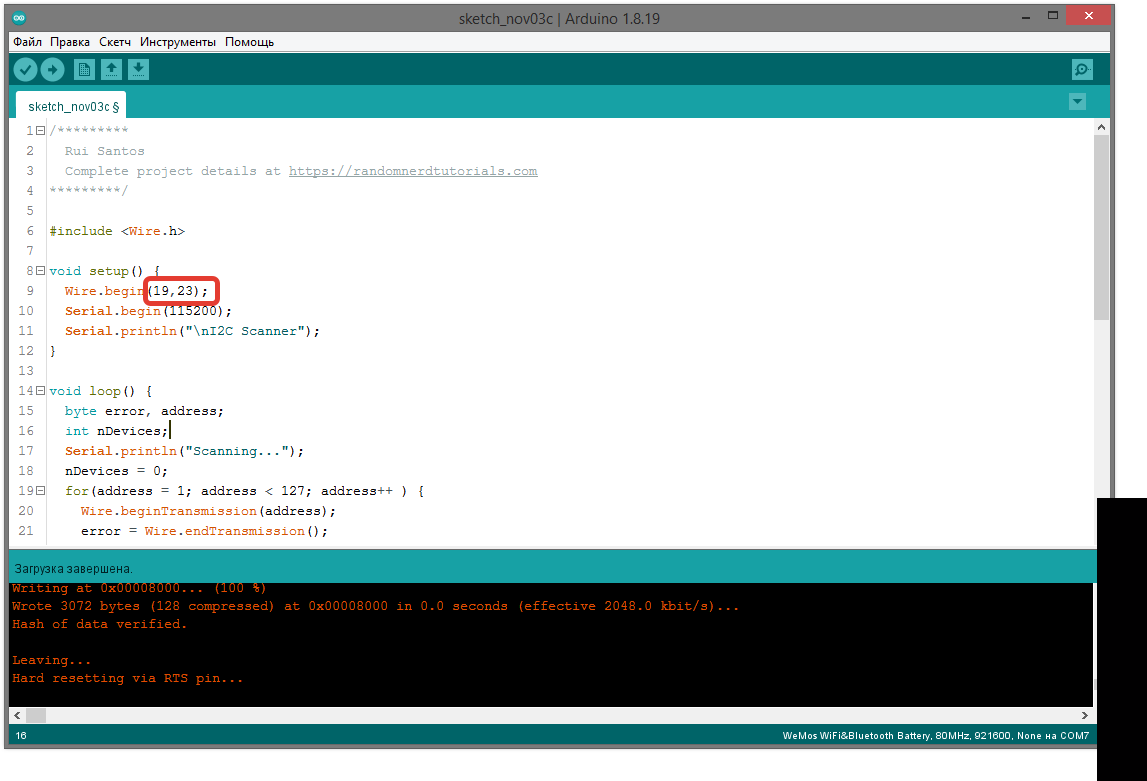
Task: Click the 'Leaving...' console line
Action: click(51, 660)
